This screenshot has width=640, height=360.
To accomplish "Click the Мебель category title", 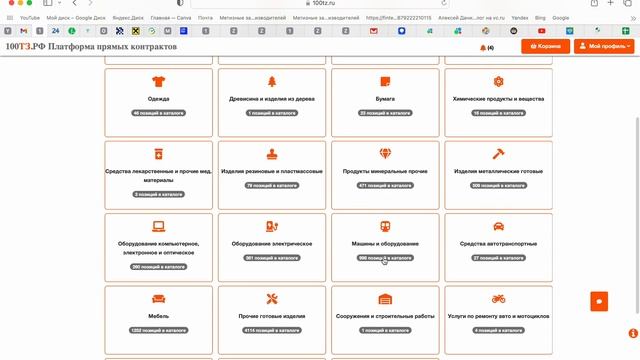I will tap(158, 316).
